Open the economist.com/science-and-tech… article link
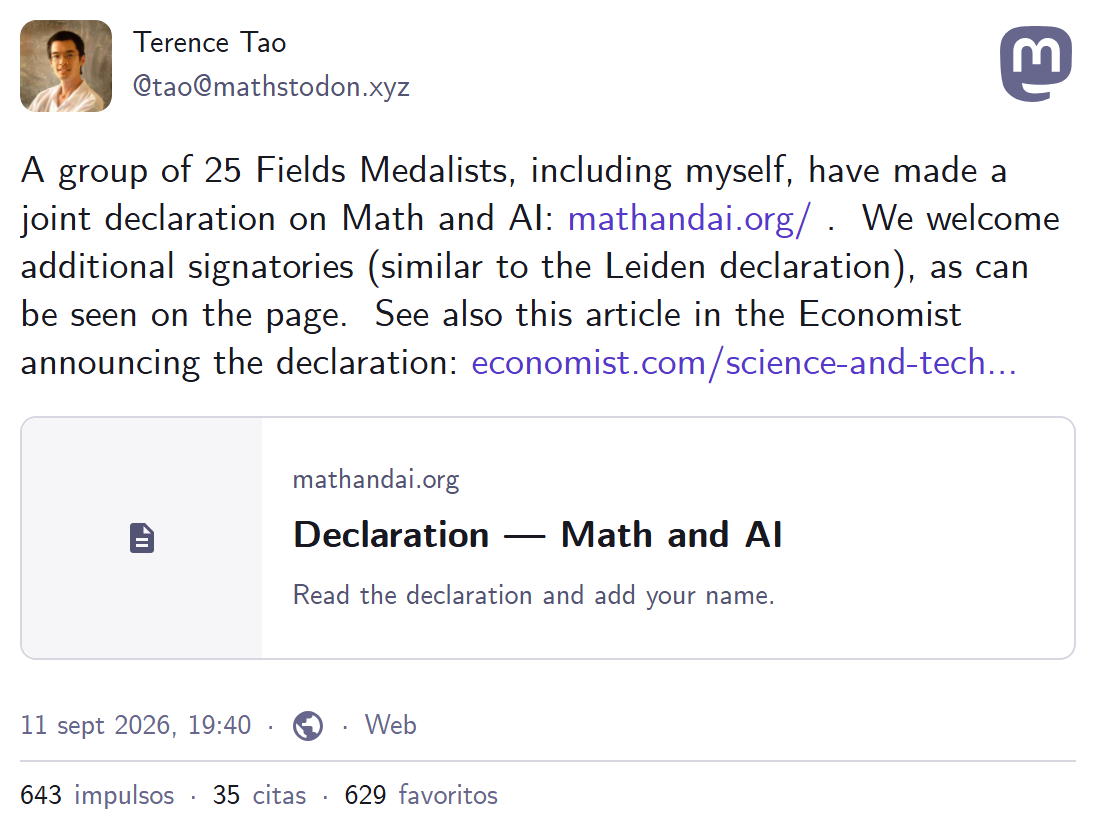The image size is (1096, 829). pyautogui.click(x=744, y=363)
